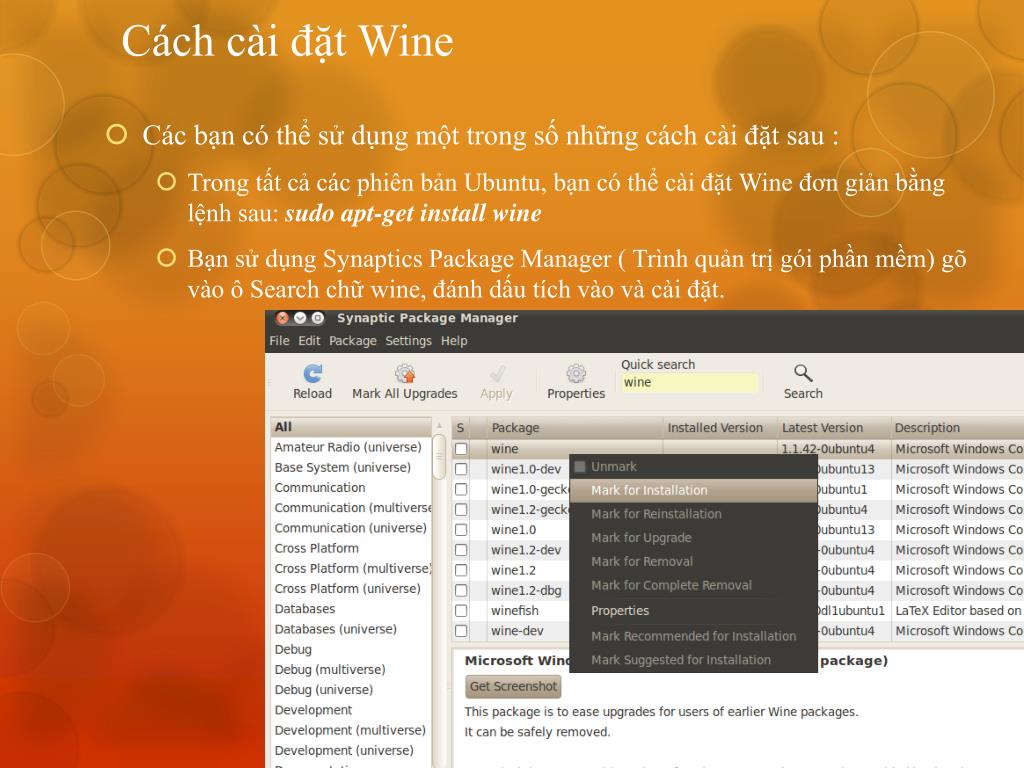Tick the checkbox for wine1.2-dev

[461, 550]
